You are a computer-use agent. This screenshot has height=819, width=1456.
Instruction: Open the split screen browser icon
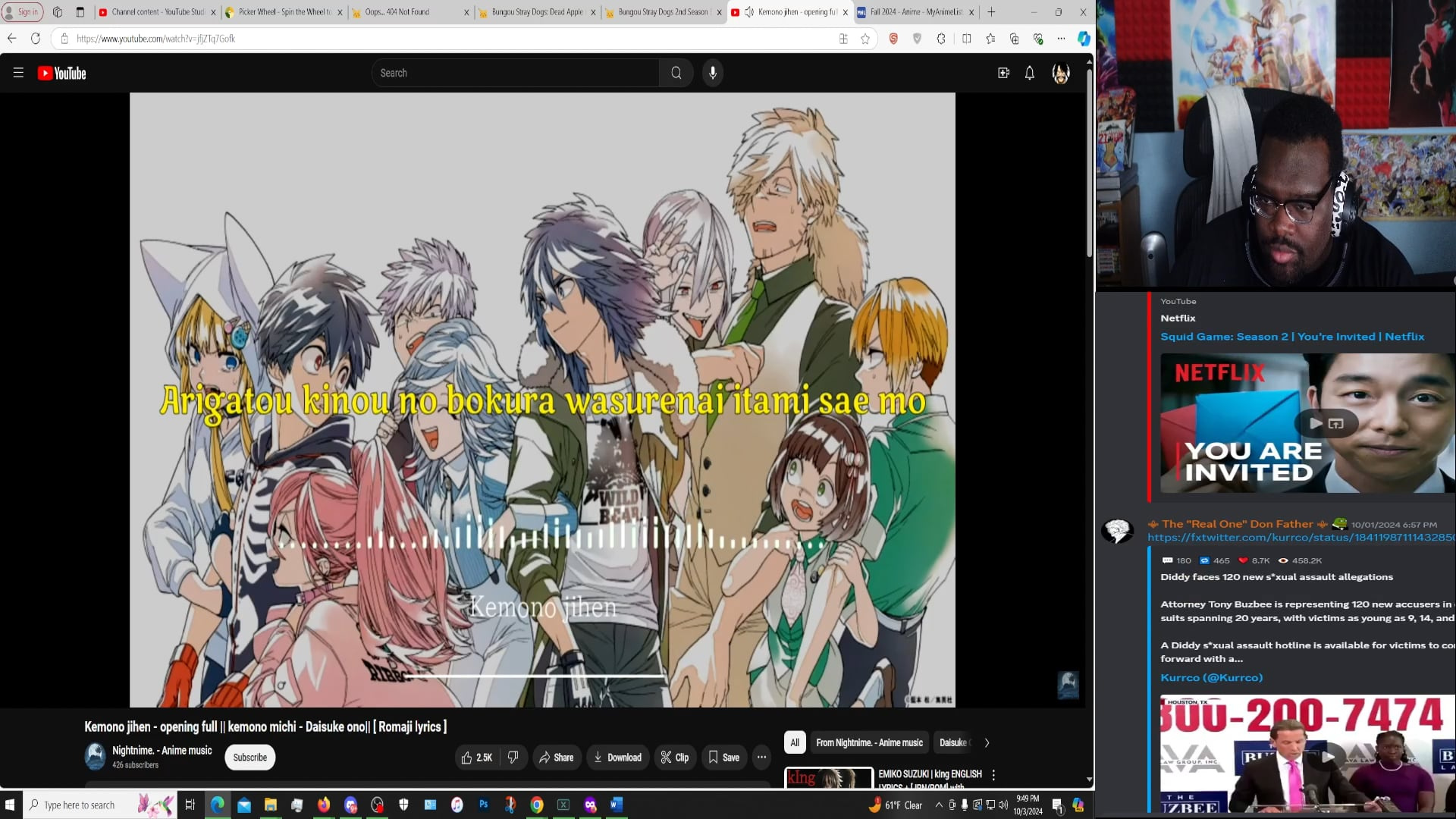(966, 39)
